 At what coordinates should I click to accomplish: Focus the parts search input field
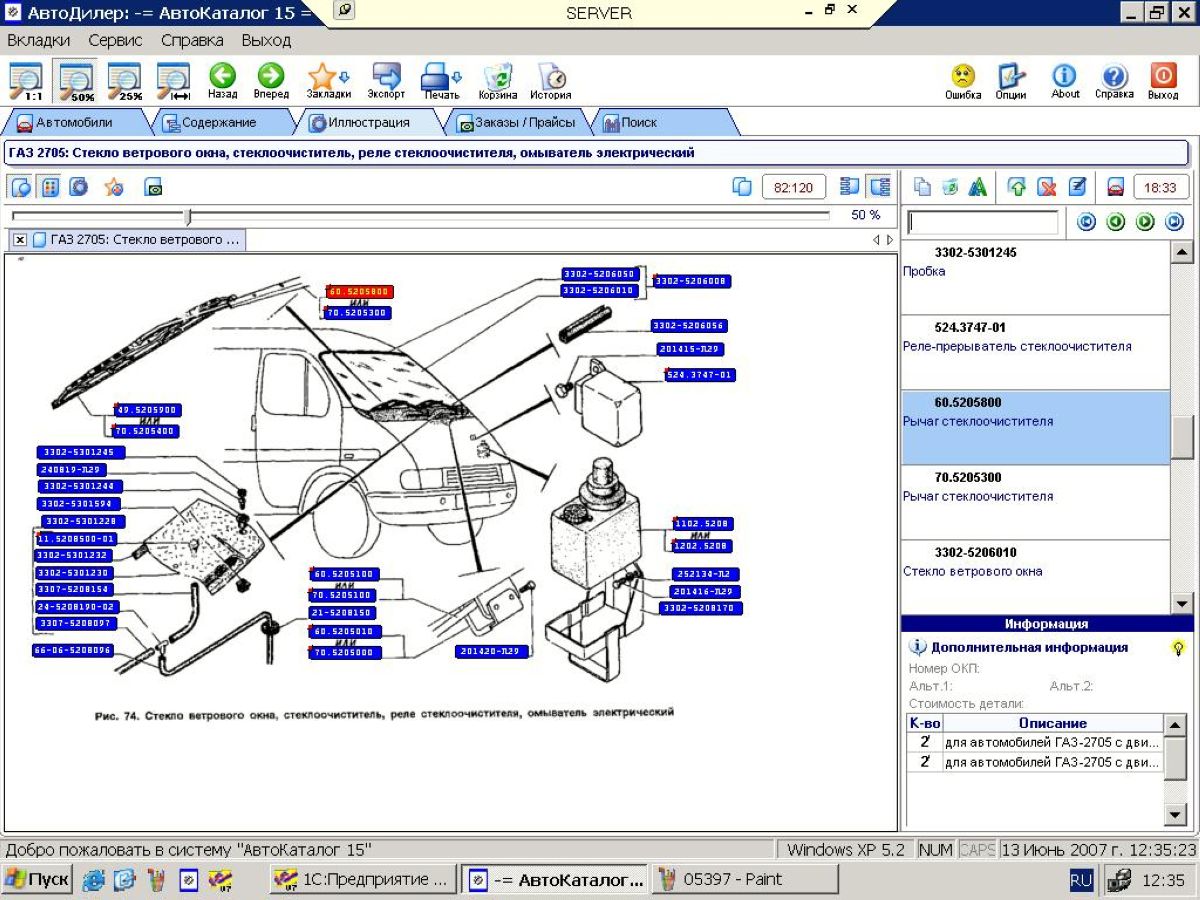point(982,222)
